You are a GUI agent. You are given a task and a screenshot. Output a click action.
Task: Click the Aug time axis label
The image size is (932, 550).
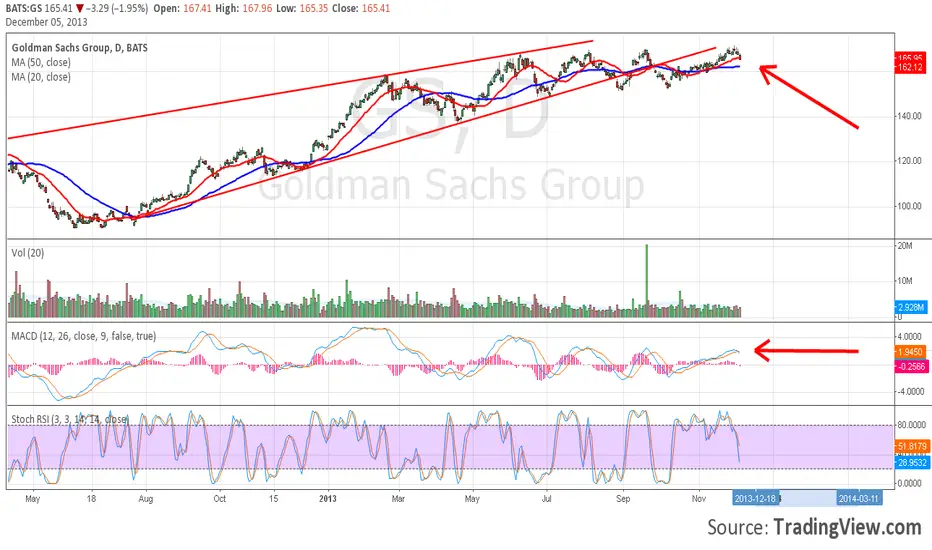tap(146, 498)
